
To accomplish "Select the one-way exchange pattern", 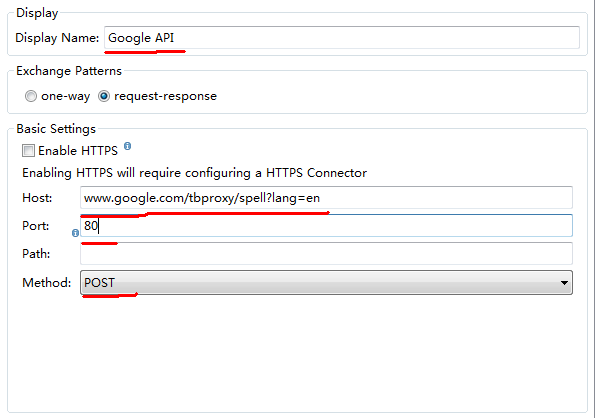I will 31,96.
